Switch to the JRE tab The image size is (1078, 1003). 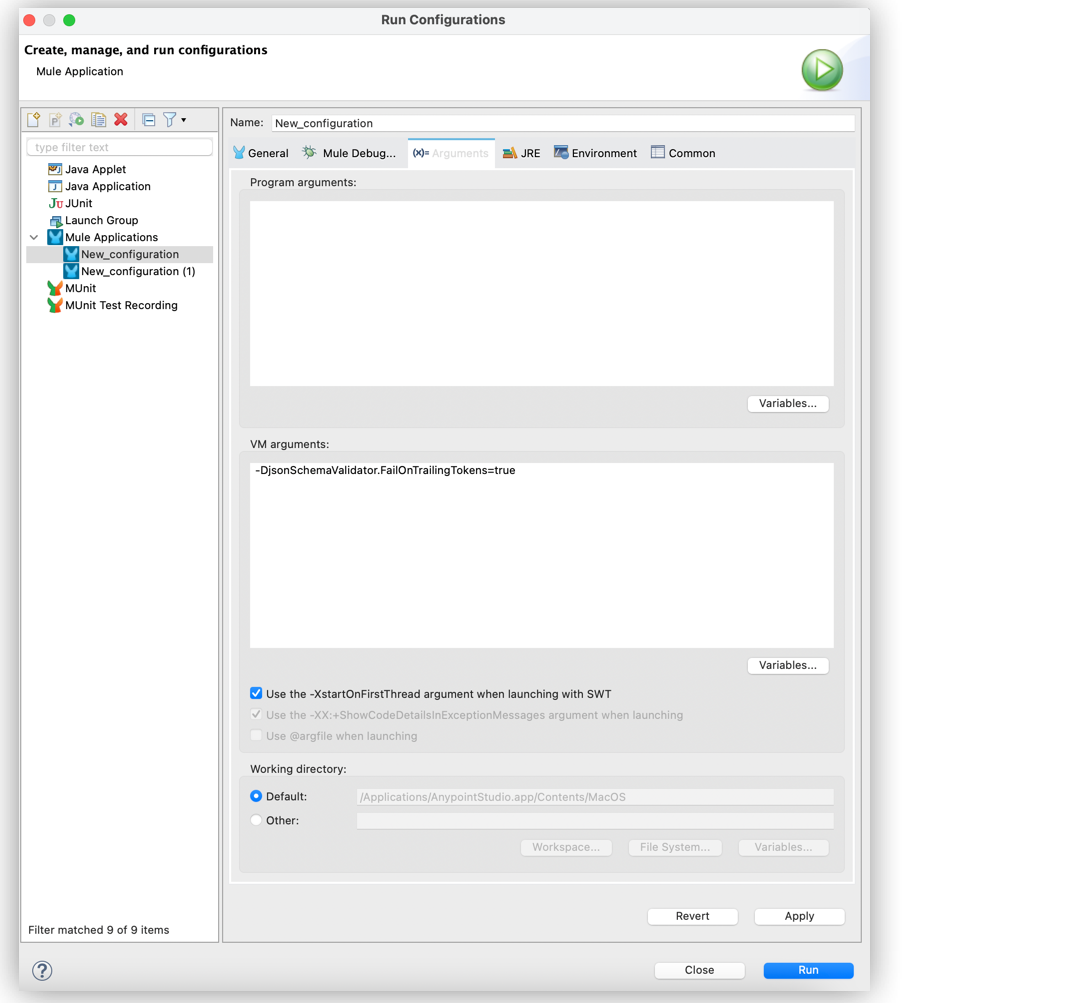click(x=522, y=153)
